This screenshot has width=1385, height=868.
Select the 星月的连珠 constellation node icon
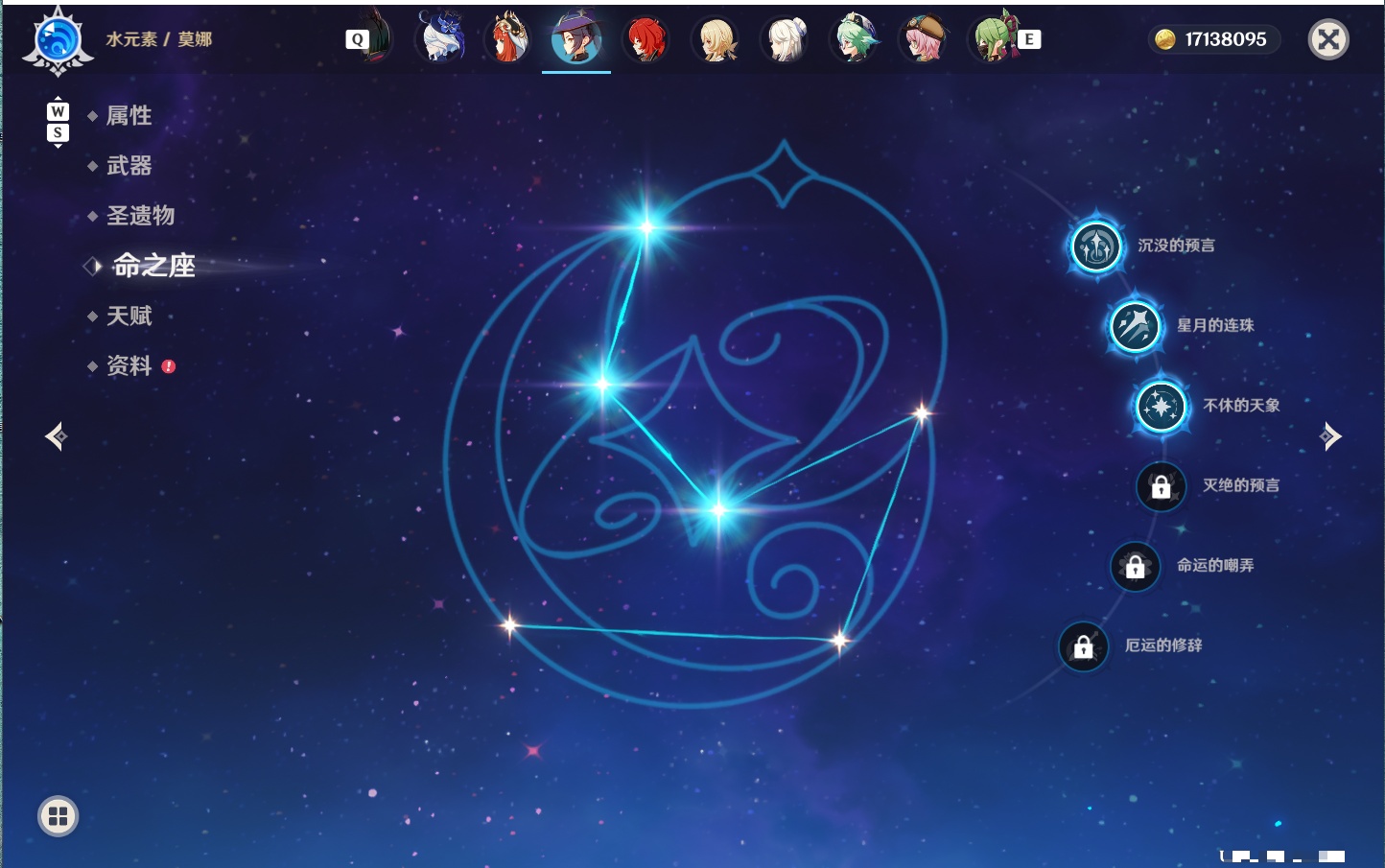pyautogui.click(x=1136, y=326)
